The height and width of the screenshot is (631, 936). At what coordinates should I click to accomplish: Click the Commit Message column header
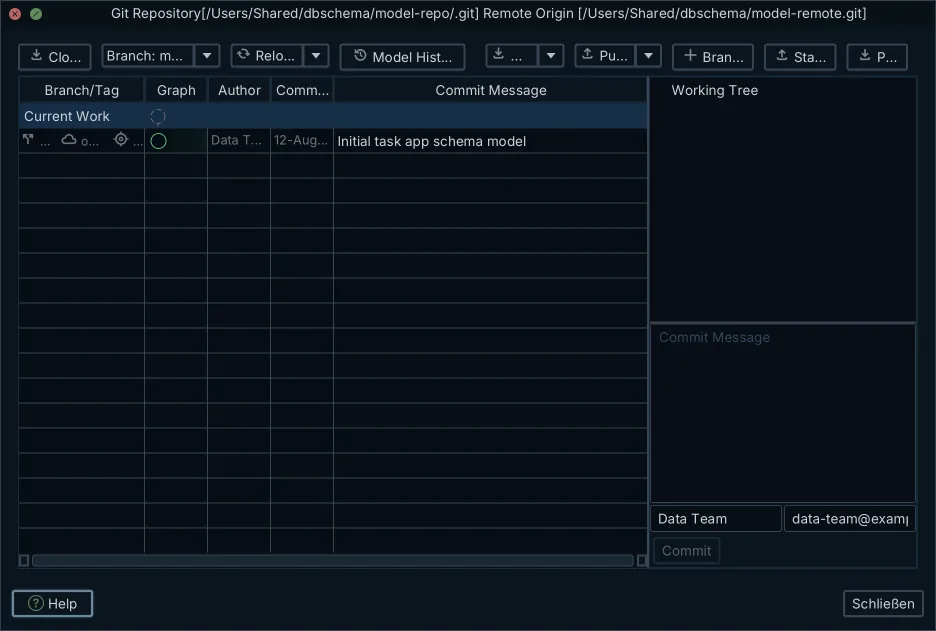pos(491,90)
